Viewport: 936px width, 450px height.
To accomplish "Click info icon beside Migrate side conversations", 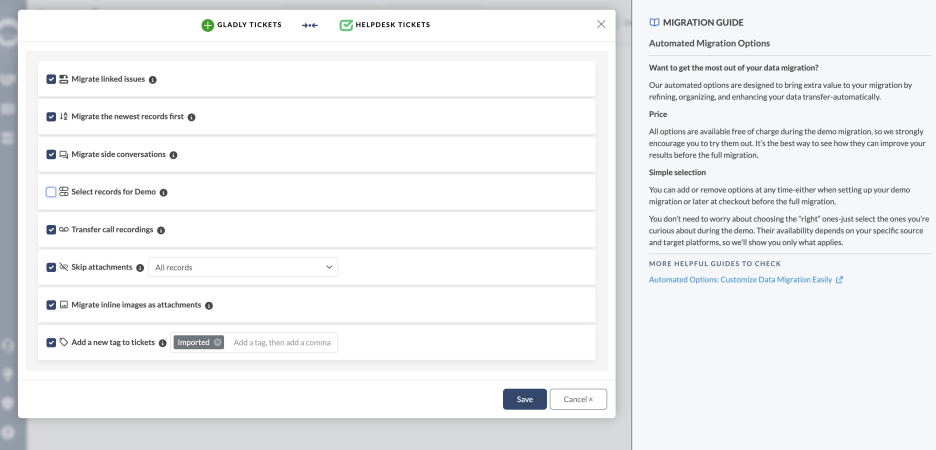I will 174,155.
